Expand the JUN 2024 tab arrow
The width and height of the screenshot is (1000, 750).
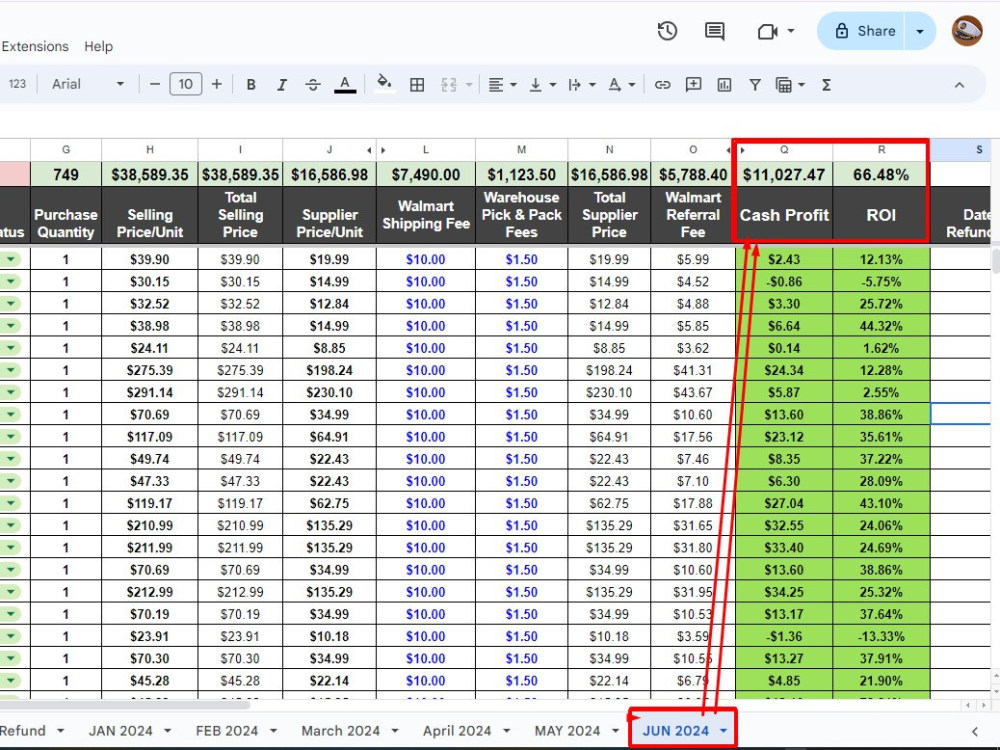723,731
